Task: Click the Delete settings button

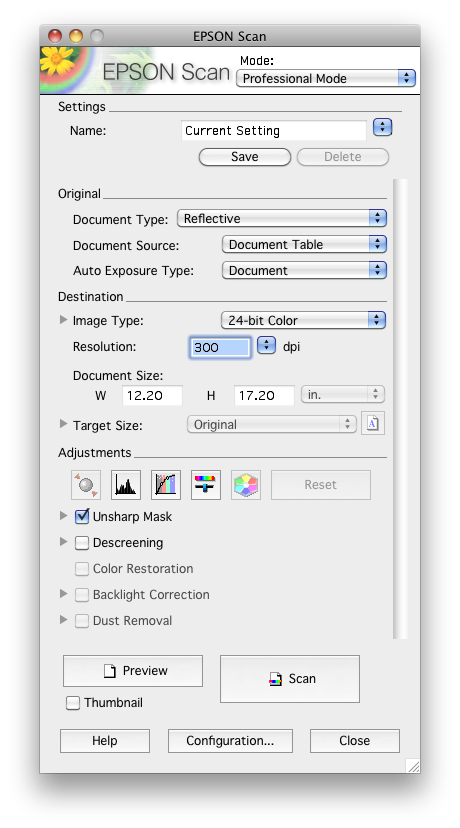Action: (343, 157)
